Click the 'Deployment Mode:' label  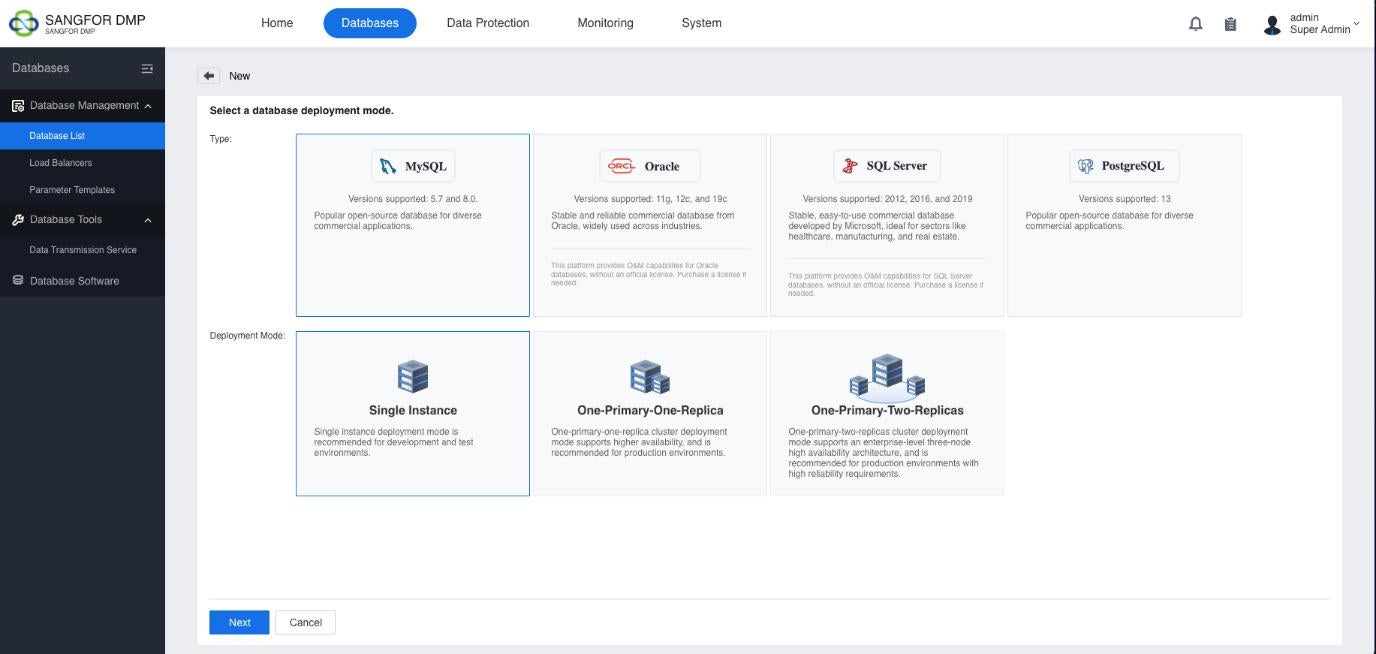click(x=247, y=336)
